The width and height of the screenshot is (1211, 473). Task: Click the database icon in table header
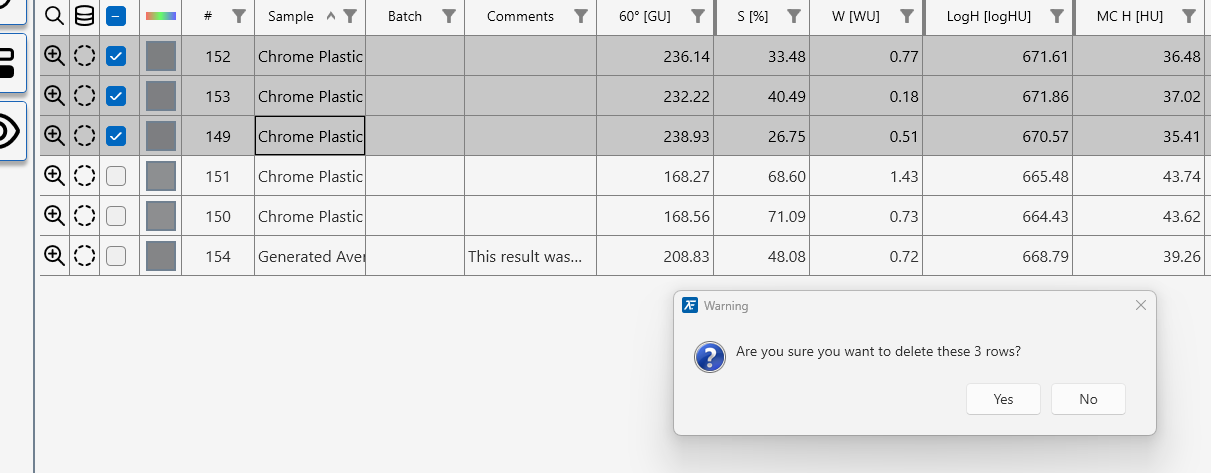click(85, 16)
